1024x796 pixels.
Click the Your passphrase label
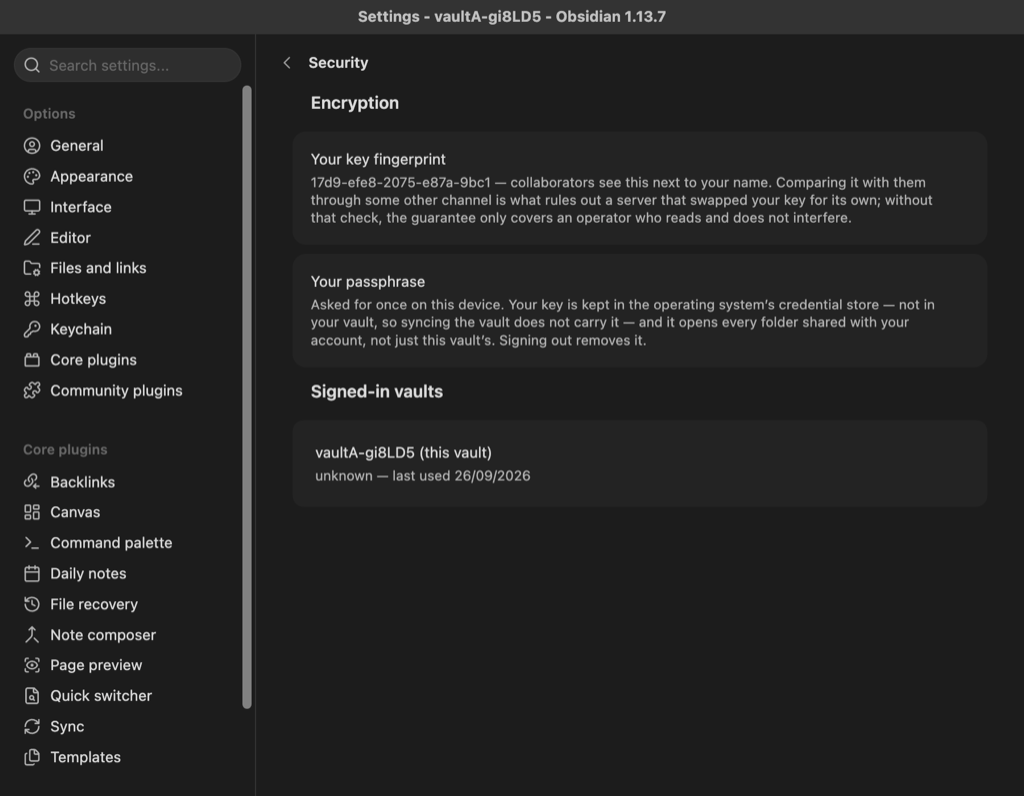coord(368,281)
